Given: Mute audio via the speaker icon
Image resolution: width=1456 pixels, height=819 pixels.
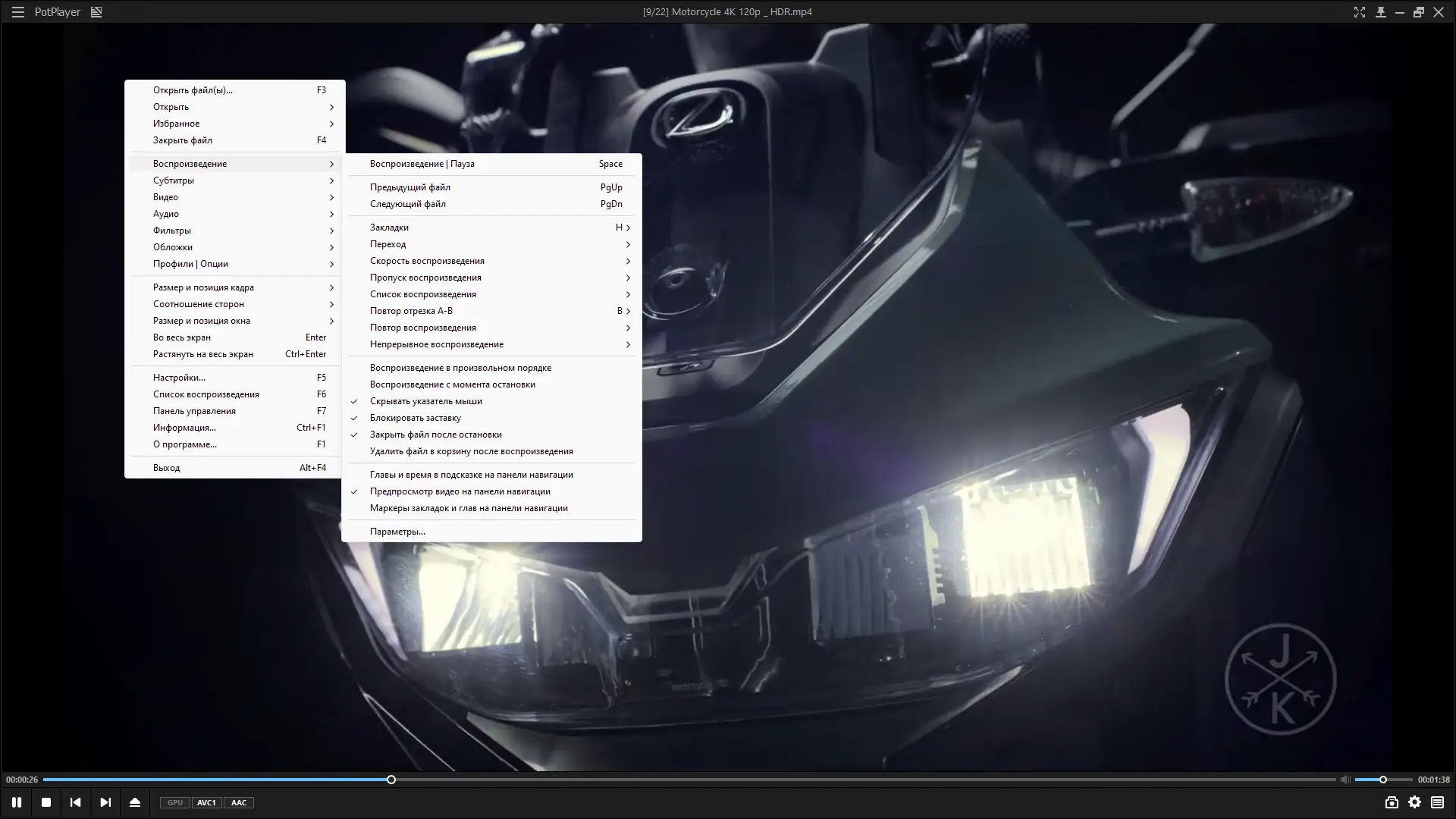Looking at the screenshot, I should [x=1344, y=780].
